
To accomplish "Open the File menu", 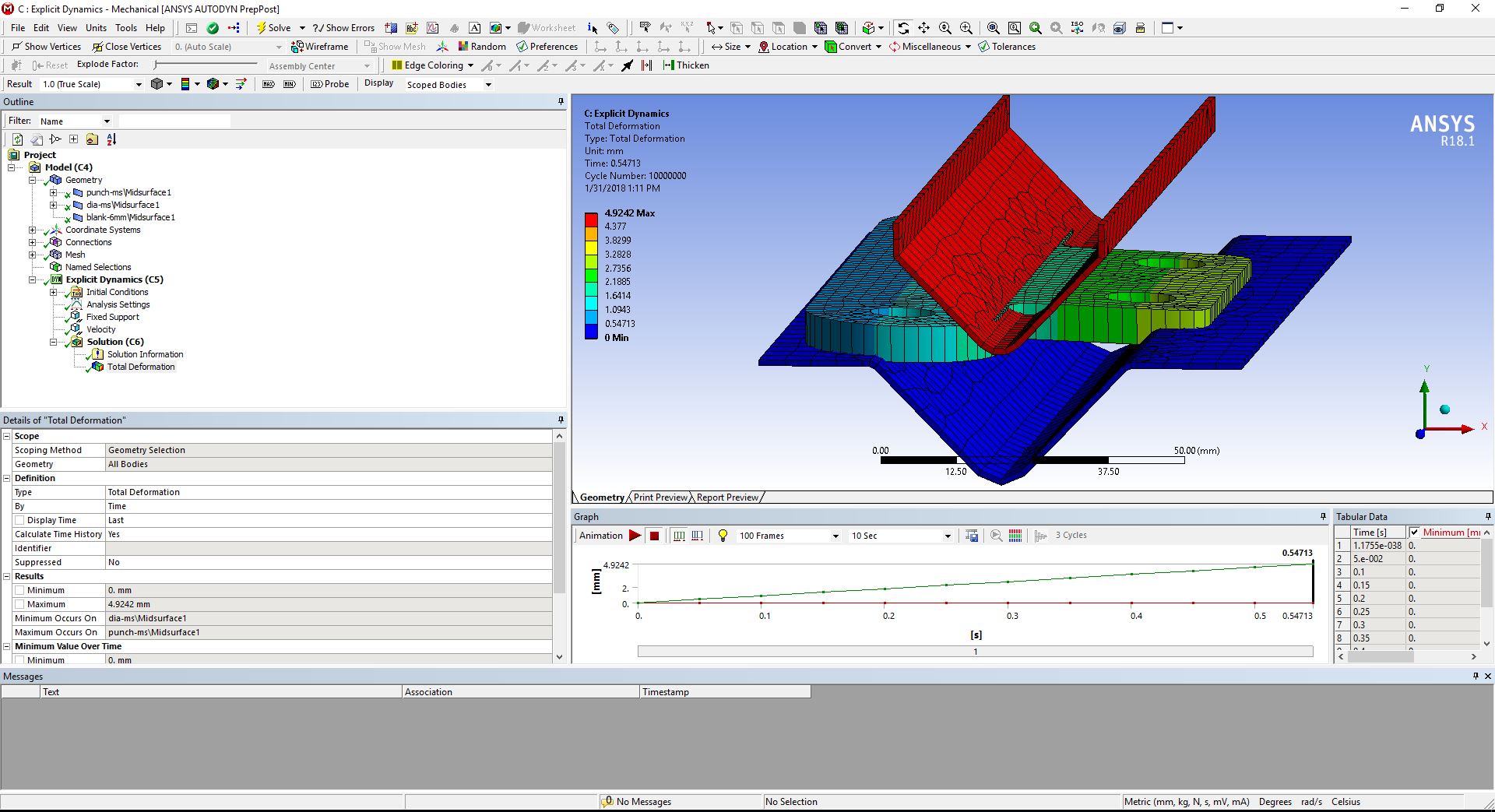I will [x=18, y=28].
